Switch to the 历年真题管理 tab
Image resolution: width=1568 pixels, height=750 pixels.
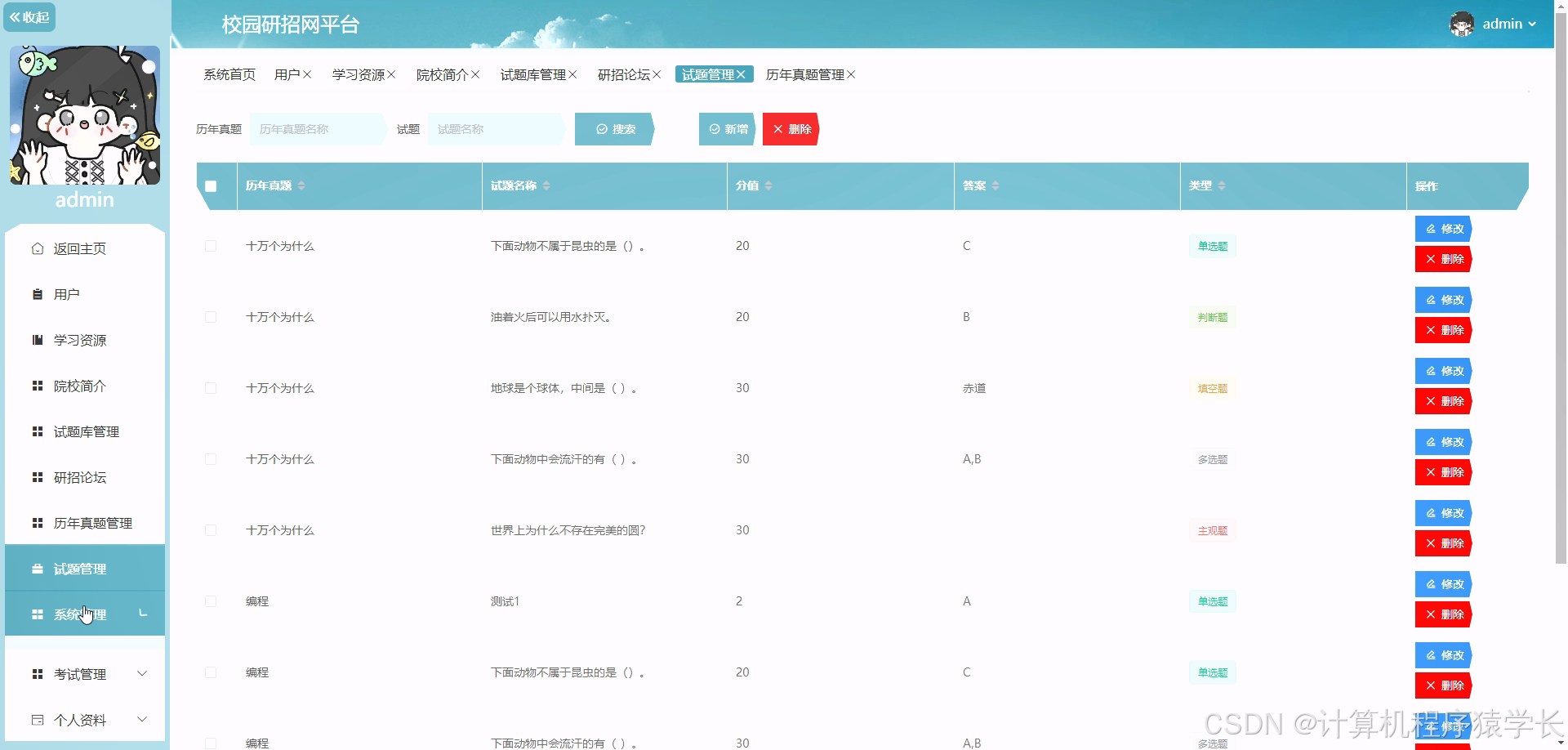click(805, 74)
